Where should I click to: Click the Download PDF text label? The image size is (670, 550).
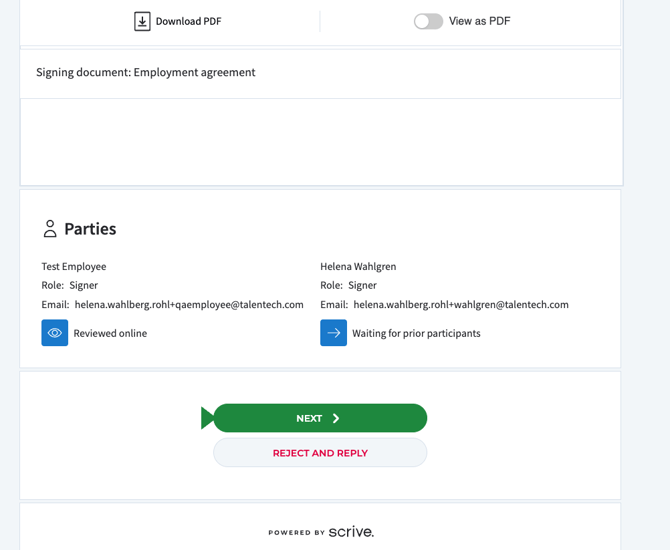click(188, 21)
